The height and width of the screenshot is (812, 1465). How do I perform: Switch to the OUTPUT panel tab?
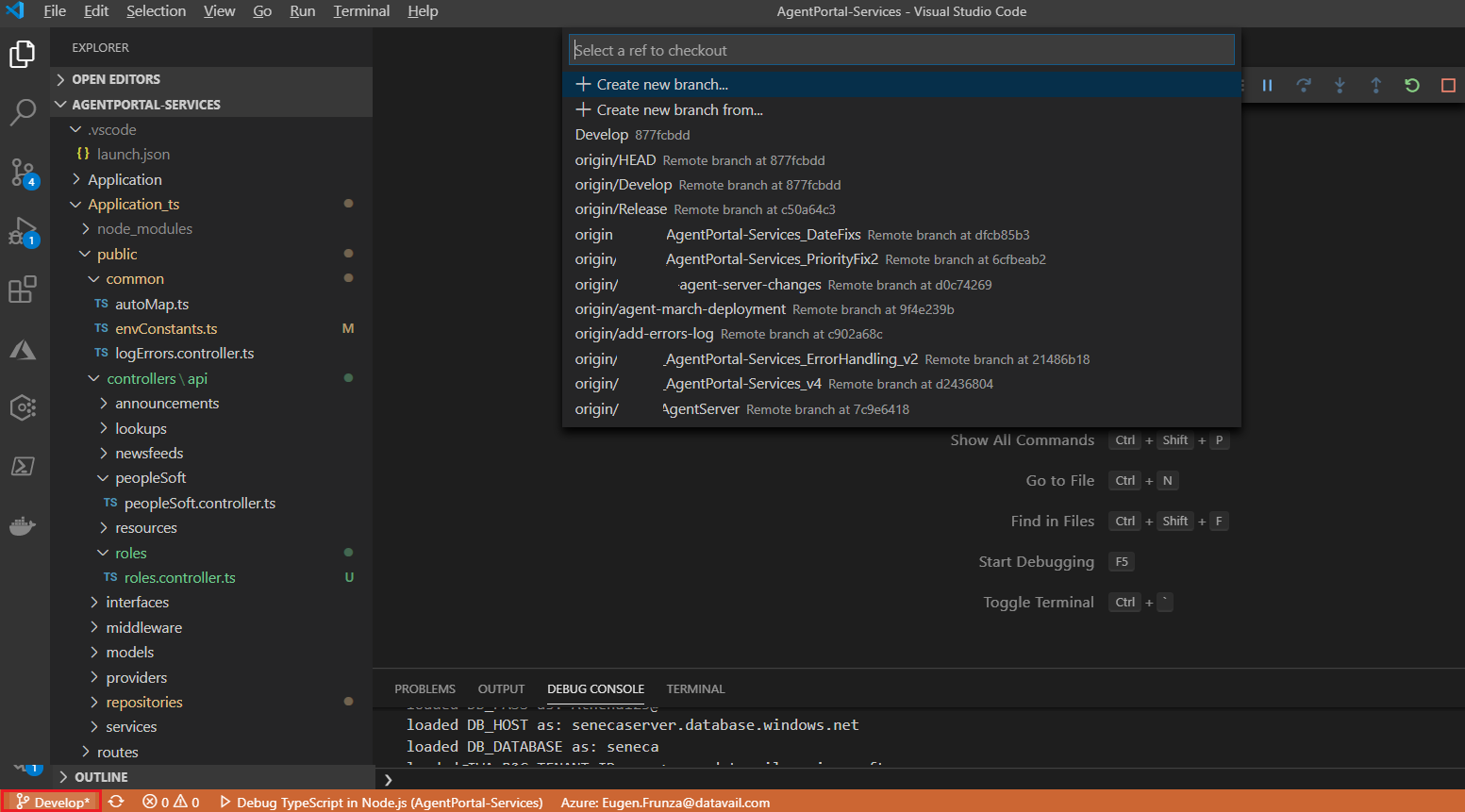pos(501,689)
